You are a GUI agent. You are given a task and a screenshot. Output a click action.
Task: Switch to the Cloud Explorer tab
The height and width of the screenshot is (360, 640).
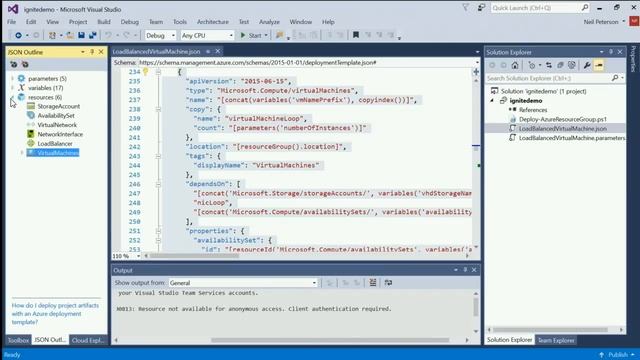88,340
